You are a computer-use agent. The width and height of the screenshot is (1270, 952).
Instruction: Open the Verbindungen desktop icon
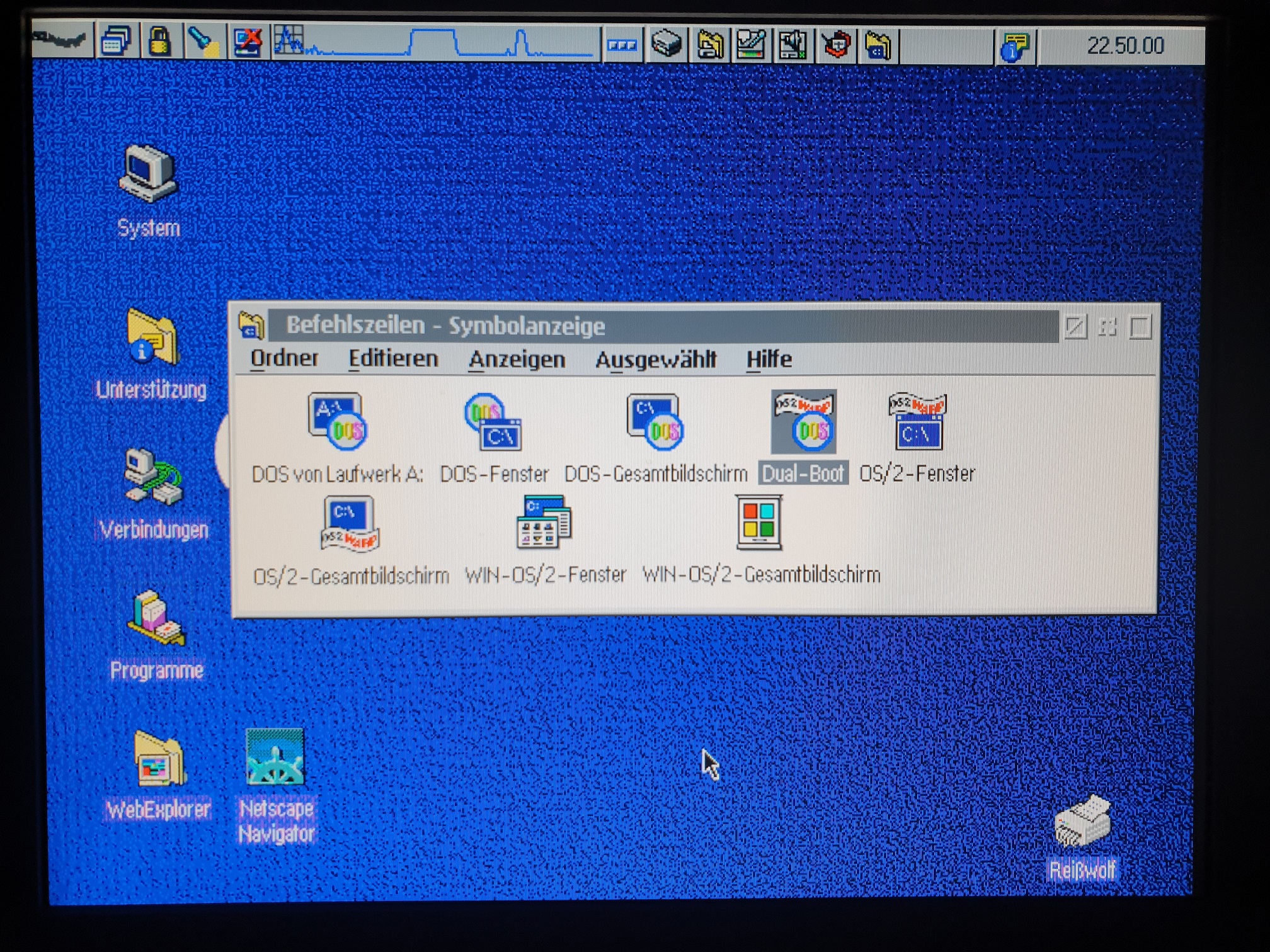[x=152, y=477]
